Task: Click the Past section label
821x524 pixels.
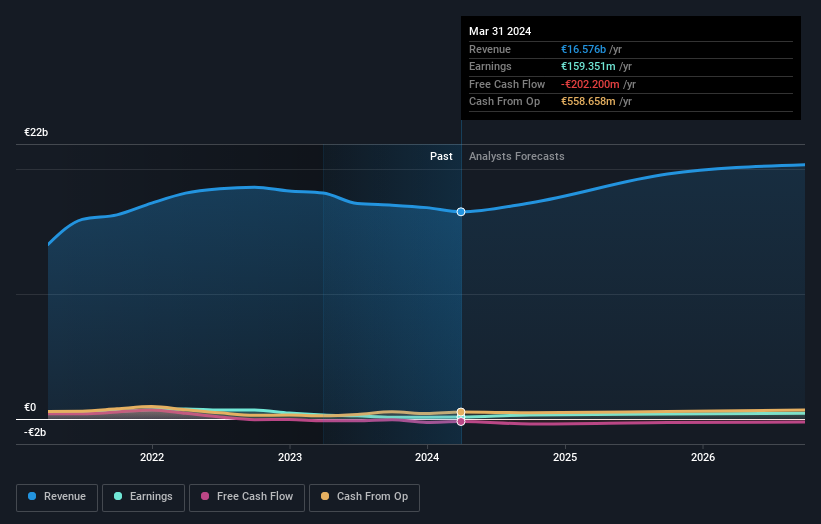Action: tap(441, 157)
